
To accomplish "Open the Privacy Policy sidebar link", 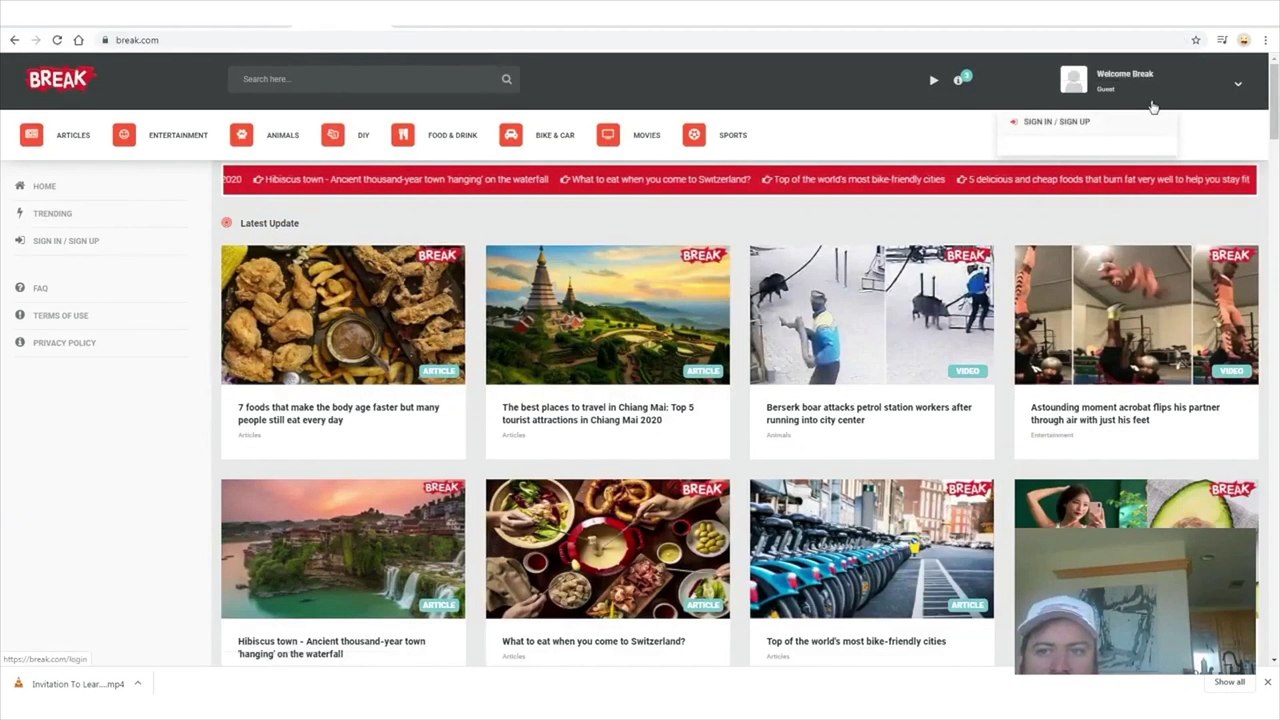I will point(64,343).
